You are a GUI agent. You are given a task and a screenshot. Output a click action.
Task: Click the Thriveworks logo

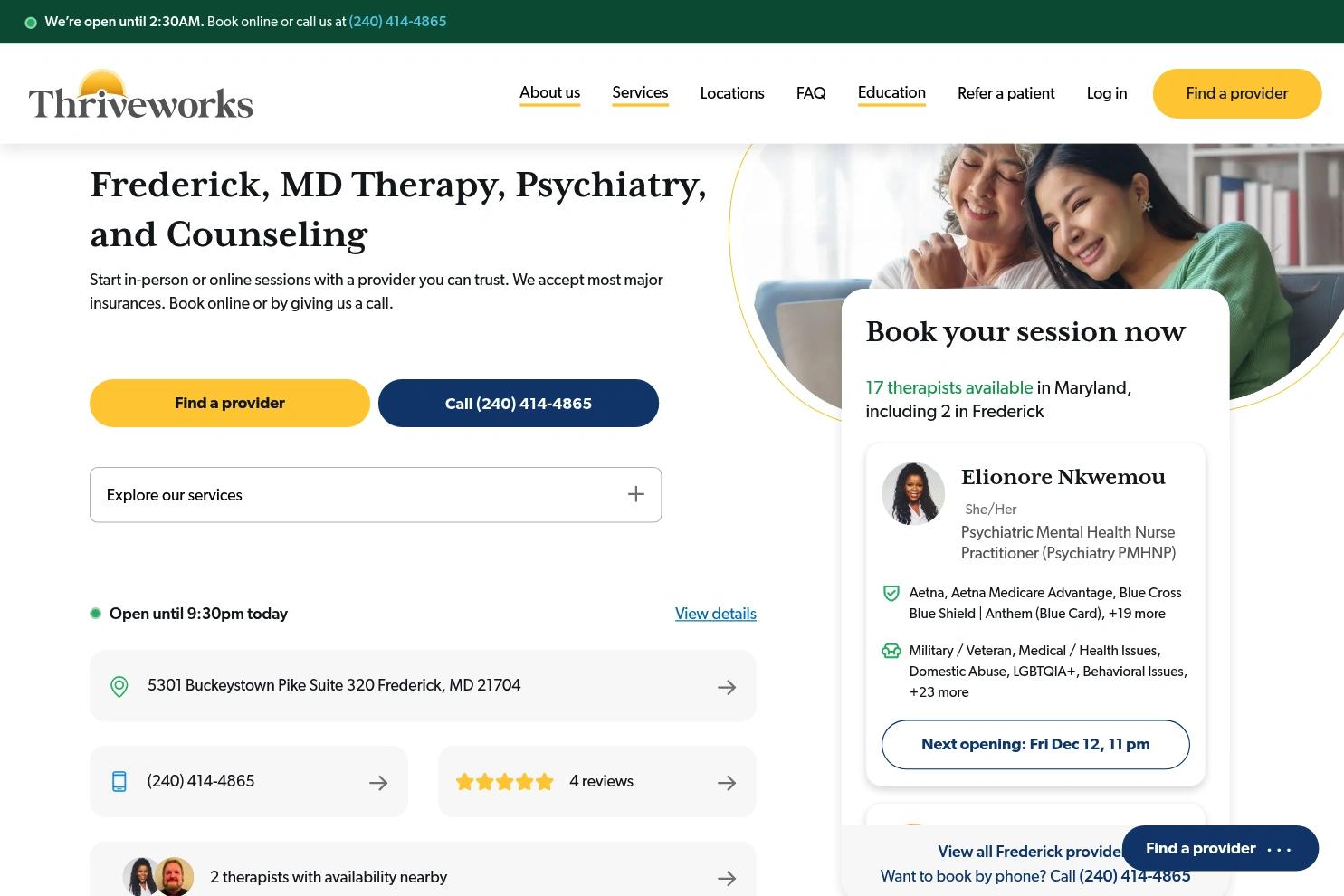[140, 94]
